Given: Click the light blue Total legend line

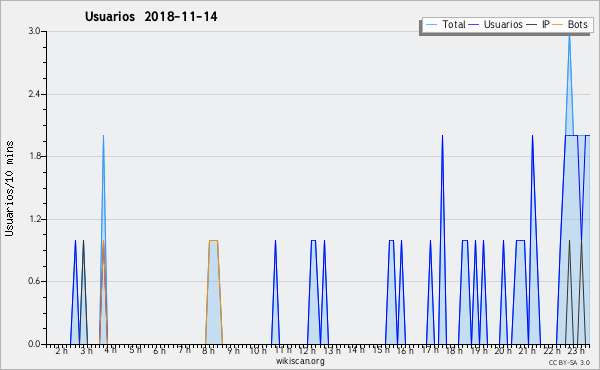Looking at the screenshot, I should (x=431, y=25).
